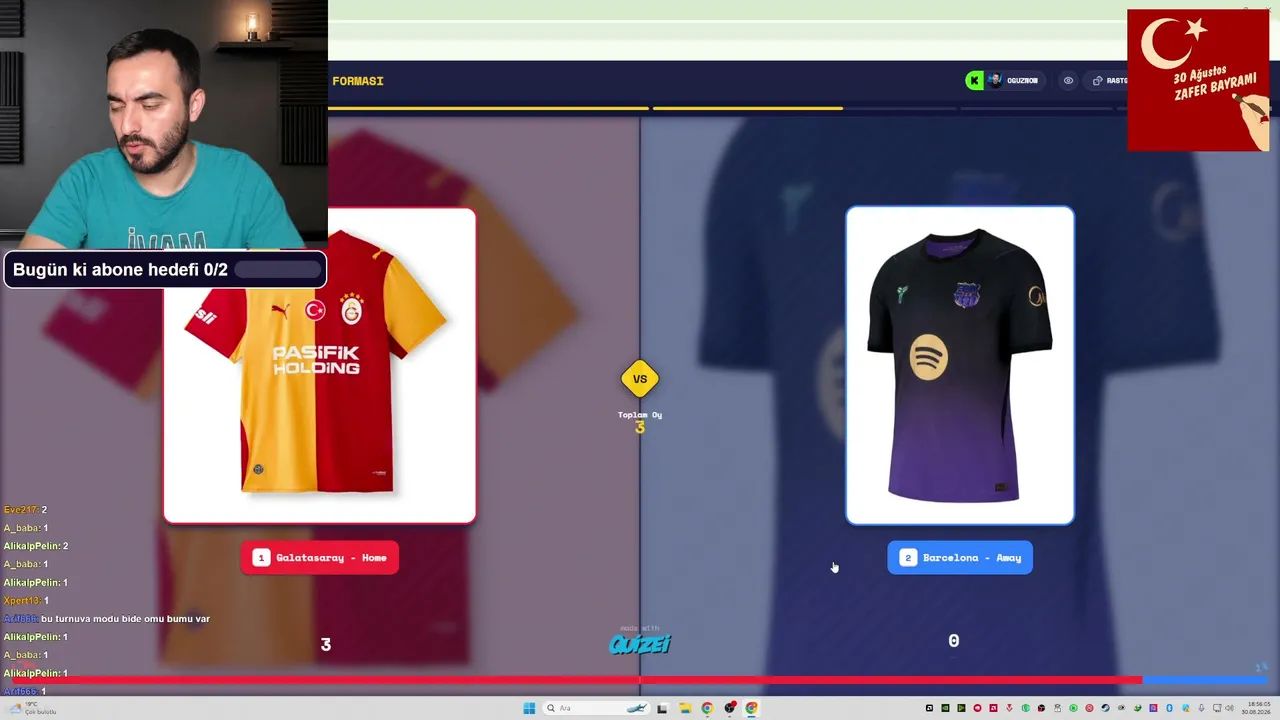The height and width of the screenshot is (720, 1280).
Task: Open the weather widget showing 19°C
Action: 30,708
